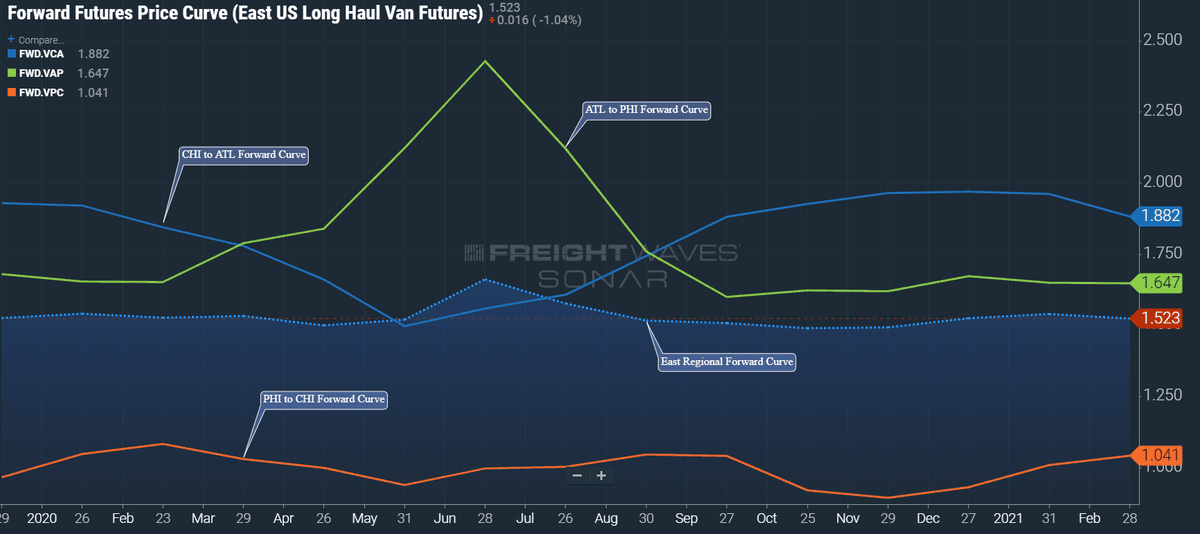The image size is (1200, 534).
Task: Select the orange FWD.VPC legend swatch
Action: click(11, 92)
